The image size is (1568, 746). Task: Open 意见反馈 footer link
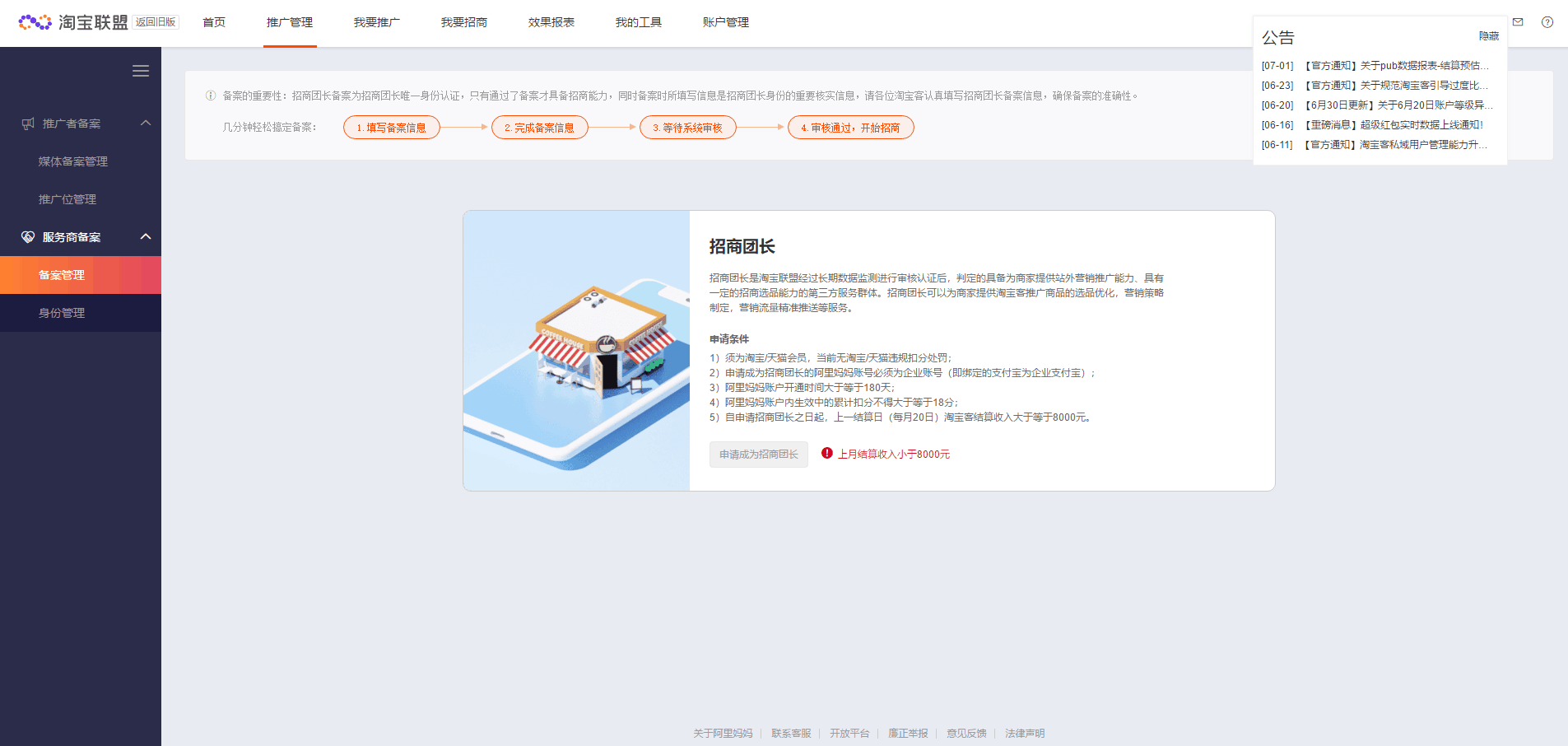click(x=966, y=733)
